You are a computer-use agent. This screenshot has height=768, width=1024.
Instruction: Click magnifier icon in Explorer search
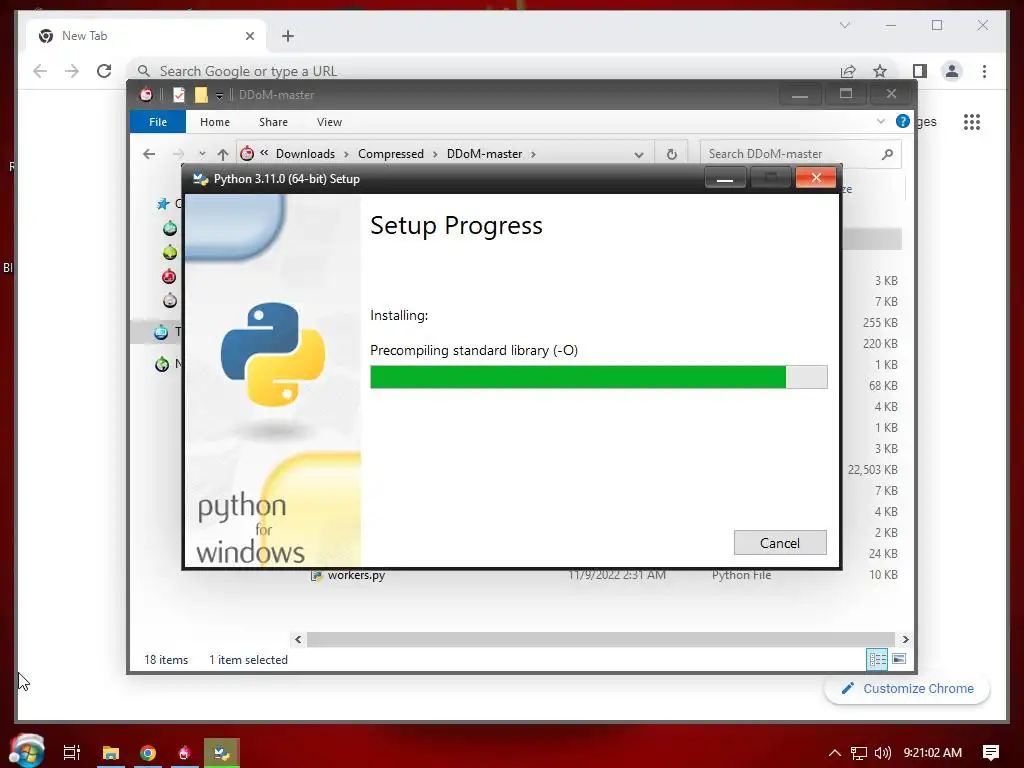(x=887, y=154)
